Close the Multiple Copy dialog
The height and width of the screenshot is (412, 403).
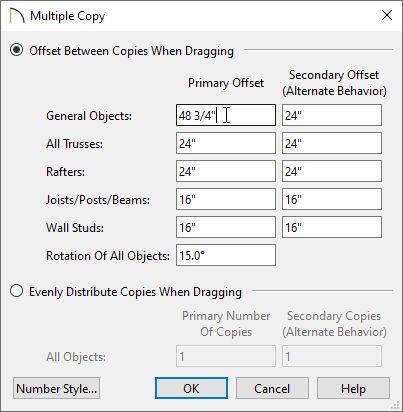click(x=387, y=15)
